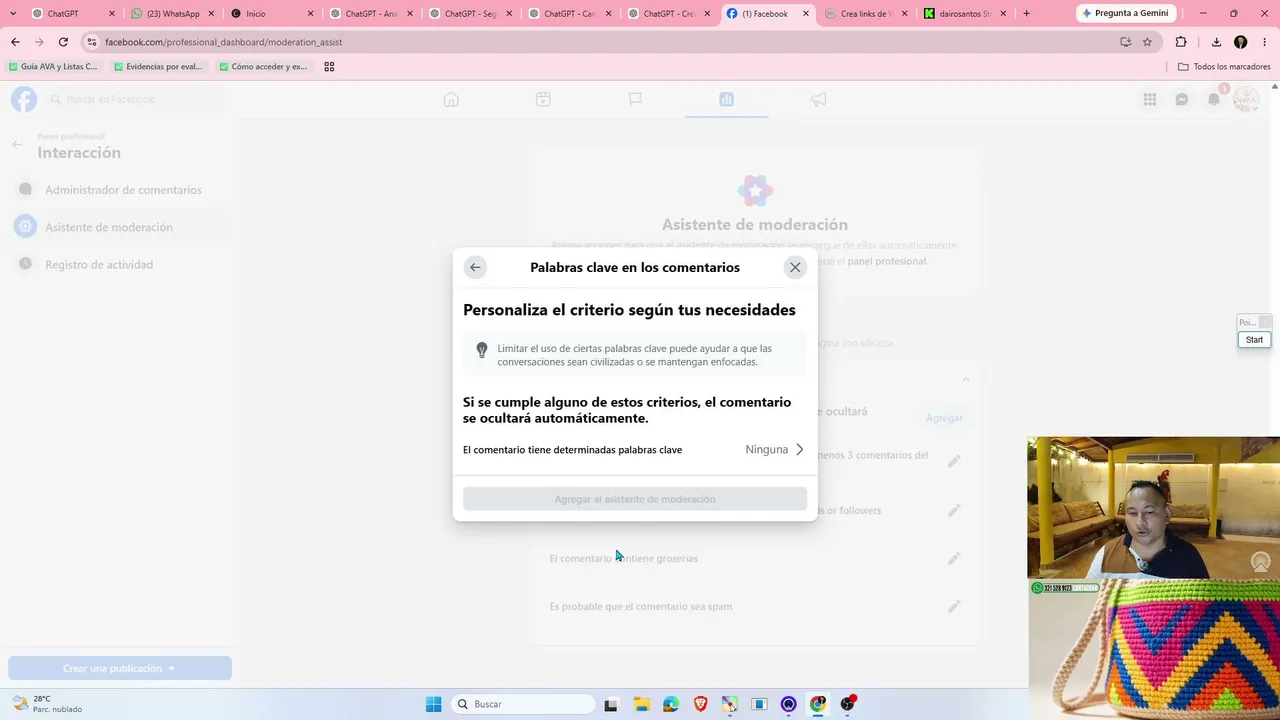Click the Crear una publicación button
The height and width of the screenshot is (720, 1280).
point(120,668)
